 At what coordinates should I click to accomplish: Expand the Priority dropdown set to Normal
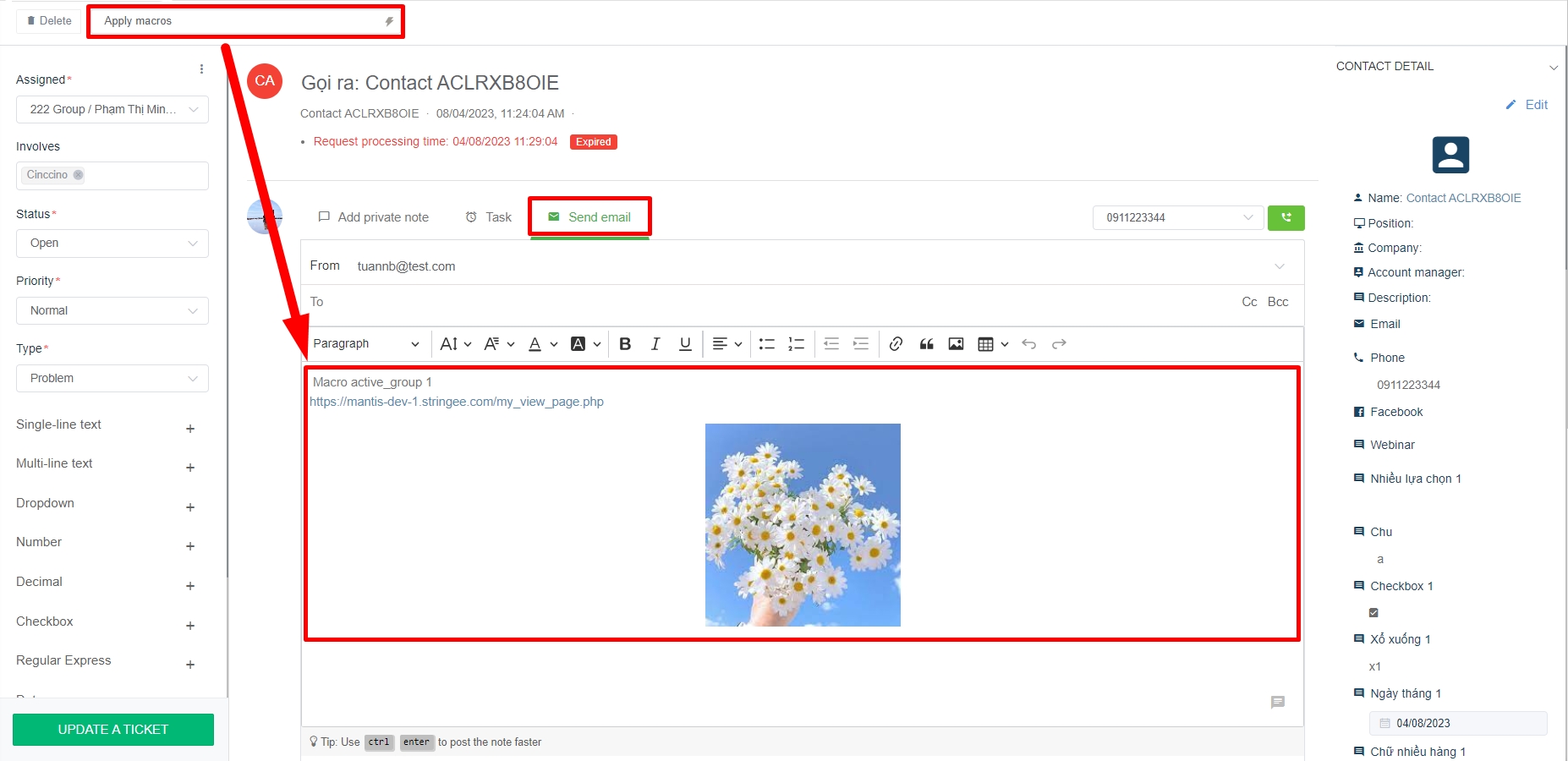(112, 311)
